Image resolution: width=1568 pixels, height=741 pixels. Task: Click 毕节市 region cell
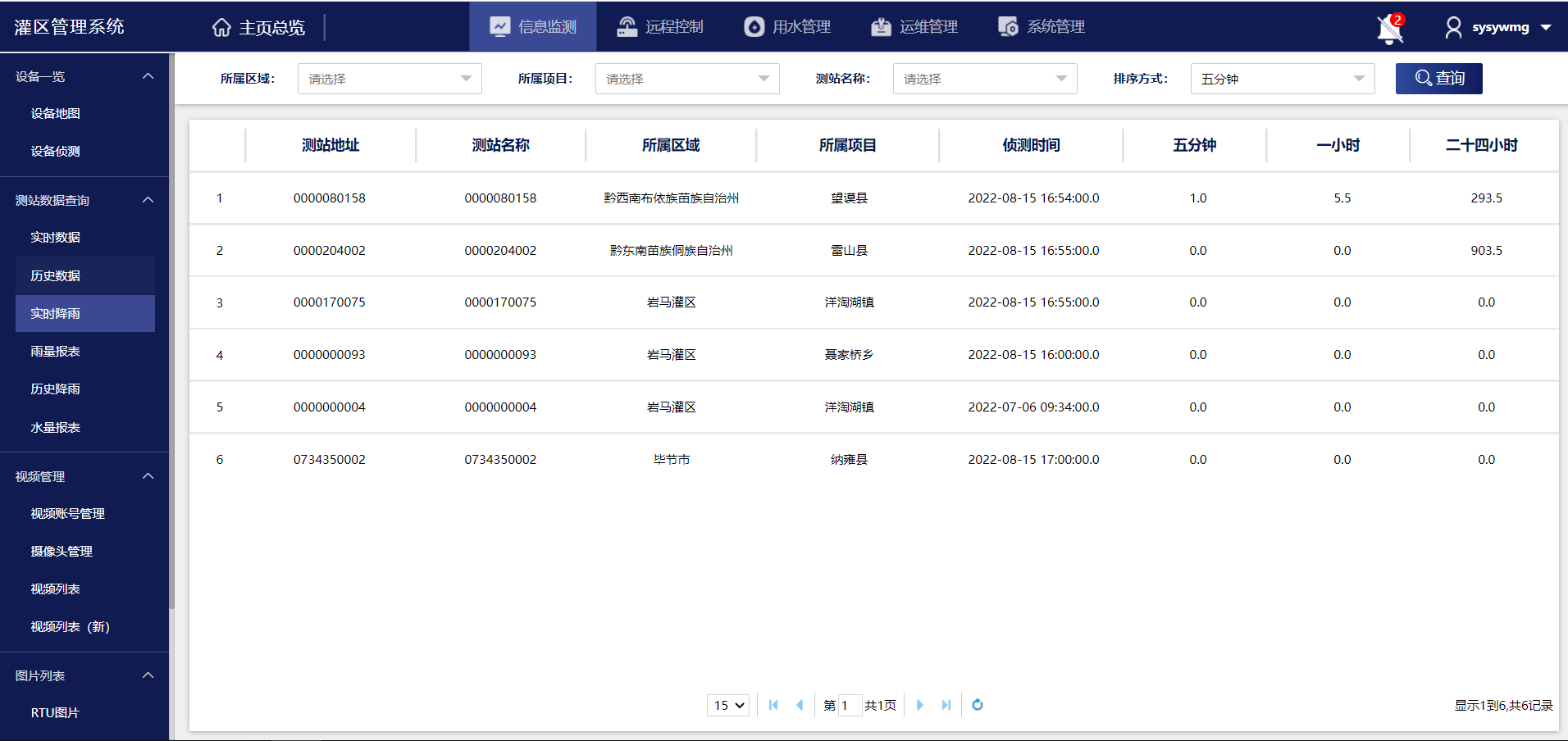coord(671,459)
